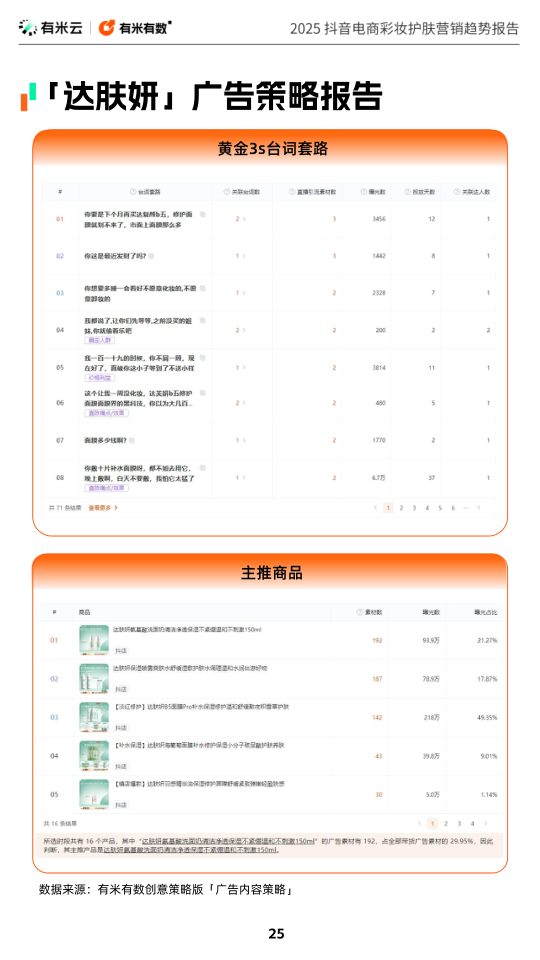Screen dimensions: 540x960
Task: Click the 价格利益 tag in row 05
Action: click(99, 378)
